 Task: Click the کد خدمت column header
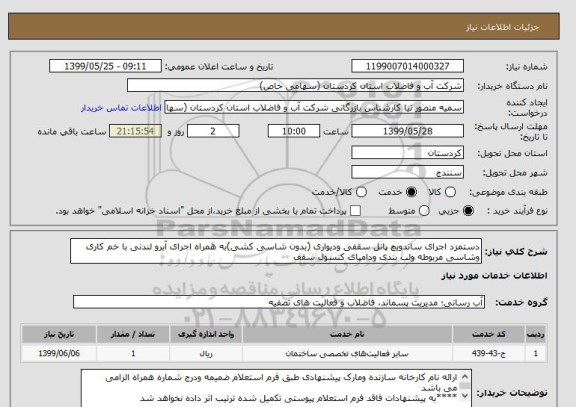click(489, 334)
